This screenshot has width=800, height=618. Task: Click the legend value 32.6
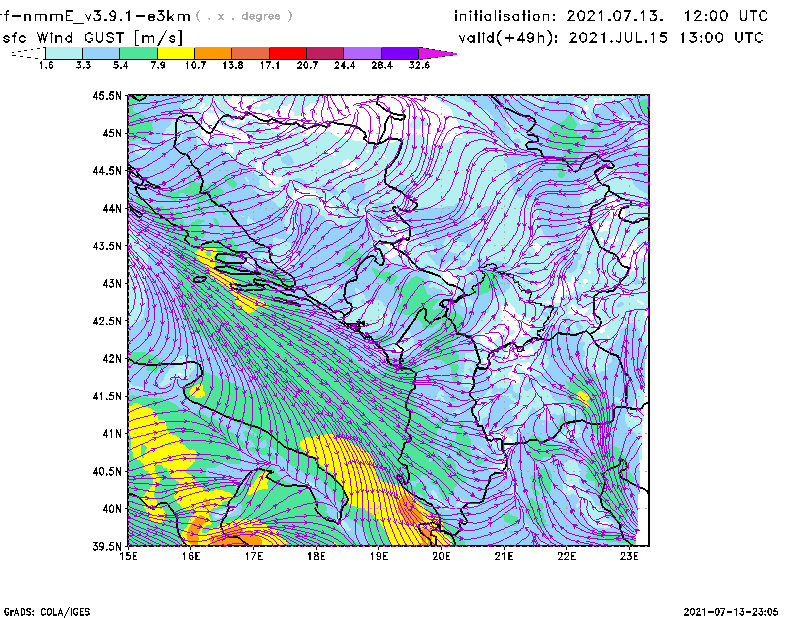(419, 65)
